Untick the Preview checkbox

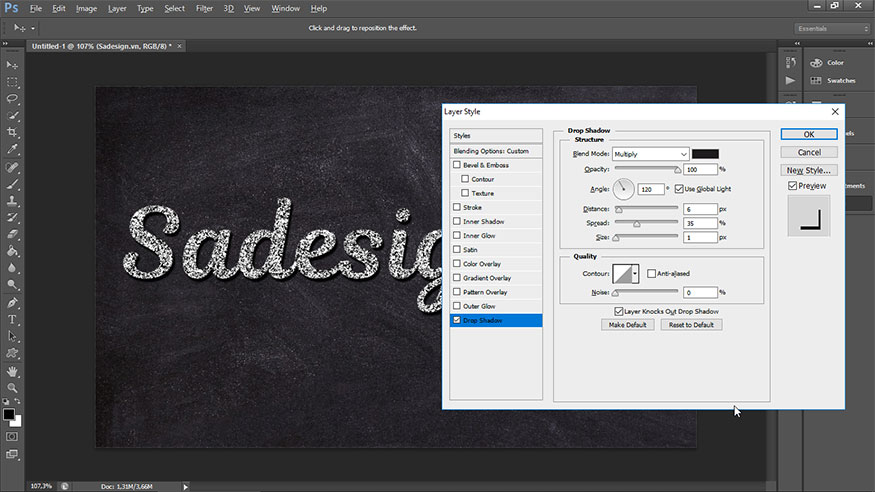point(792,186)
